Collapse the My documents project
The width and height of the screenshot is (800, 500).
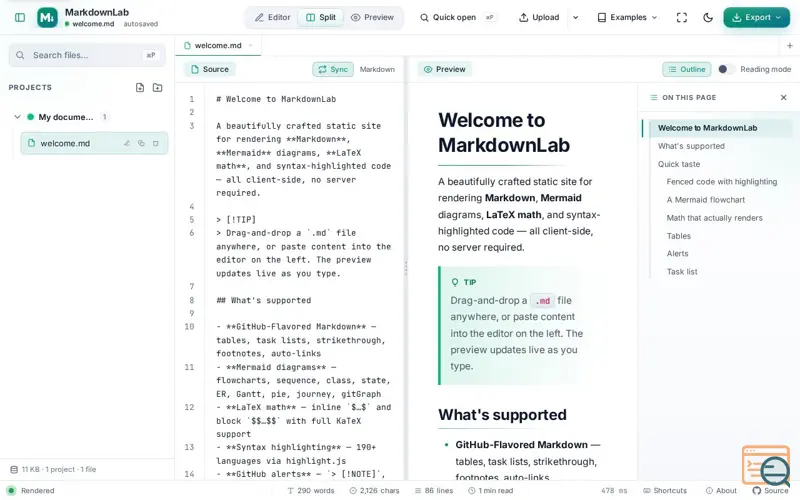click(17, 117)
